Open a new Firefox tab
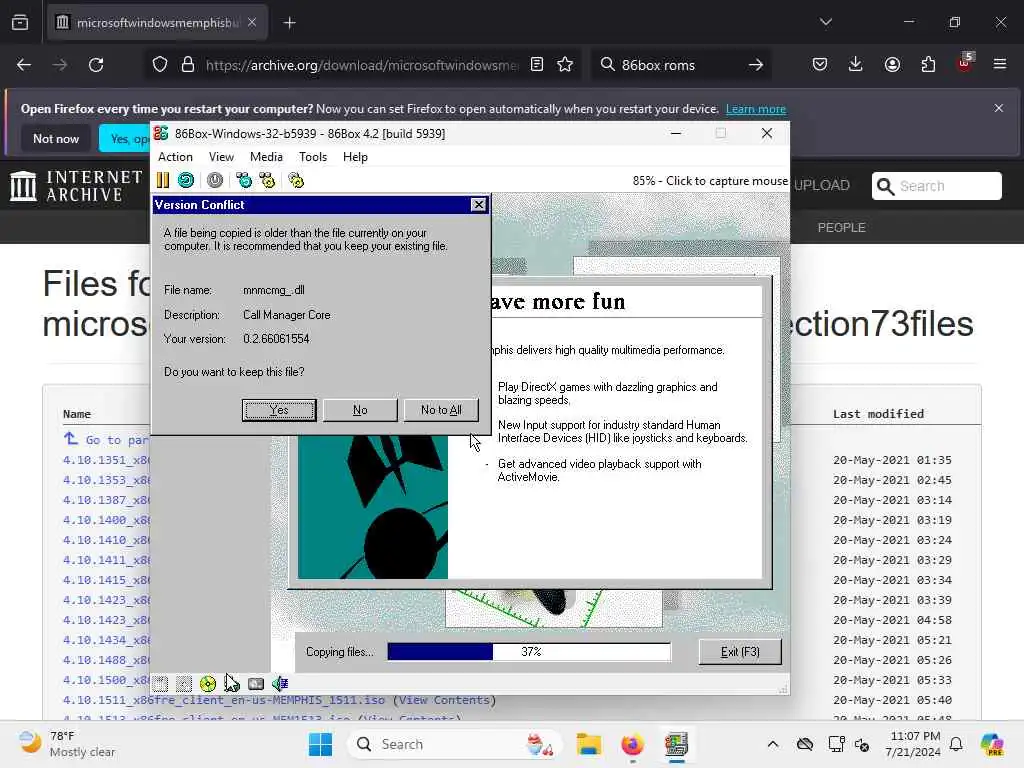 [289, 23]
